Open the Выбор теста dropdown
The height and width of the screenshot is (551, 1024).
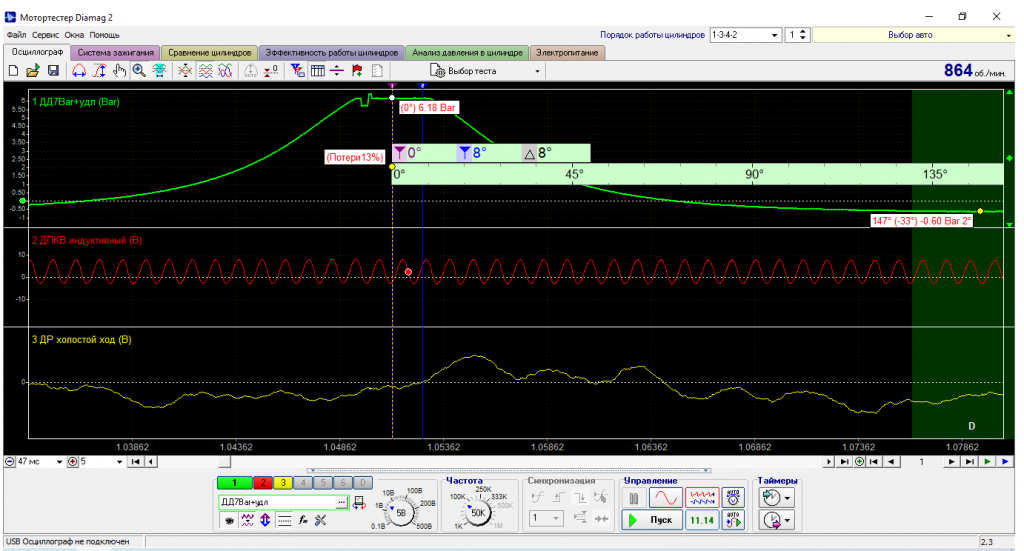(537, 71)
